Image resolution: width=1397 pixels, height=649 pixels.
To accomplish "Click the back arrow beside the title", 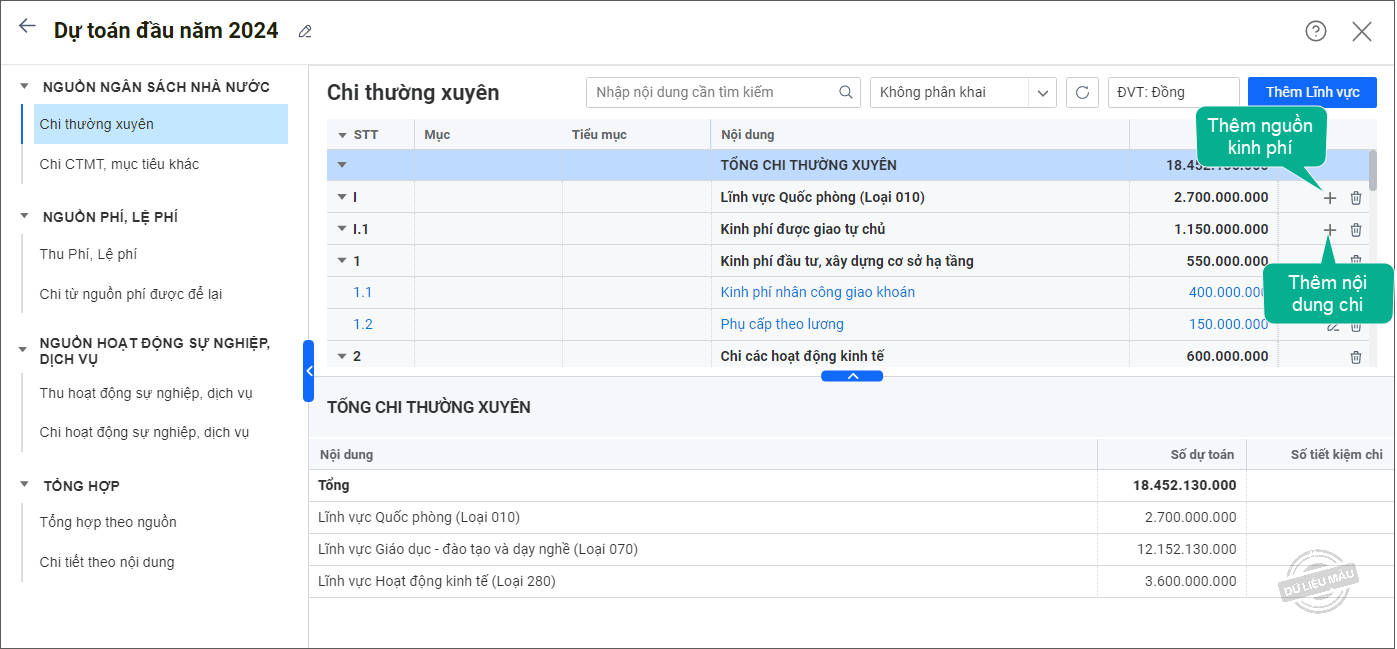I will pyautogui.click(x=27, y=27).
